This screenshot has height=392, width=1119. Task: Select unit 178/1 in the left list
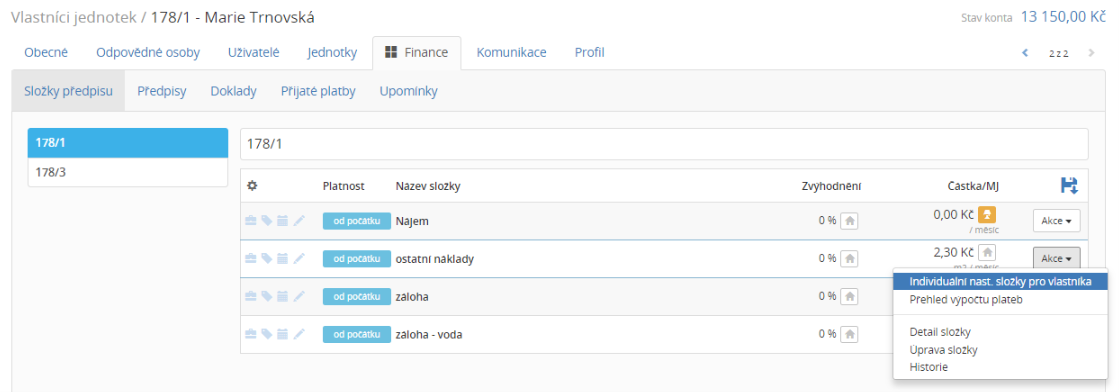pos(128,143)
